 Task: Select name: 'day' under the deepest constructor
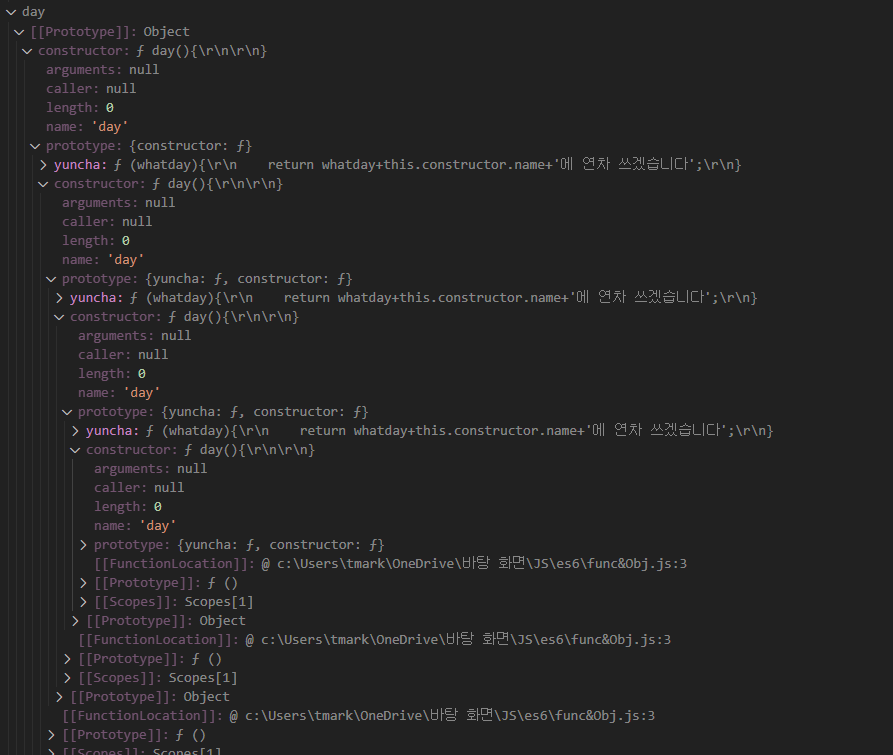pyautogui.click(x=135, y=526)
